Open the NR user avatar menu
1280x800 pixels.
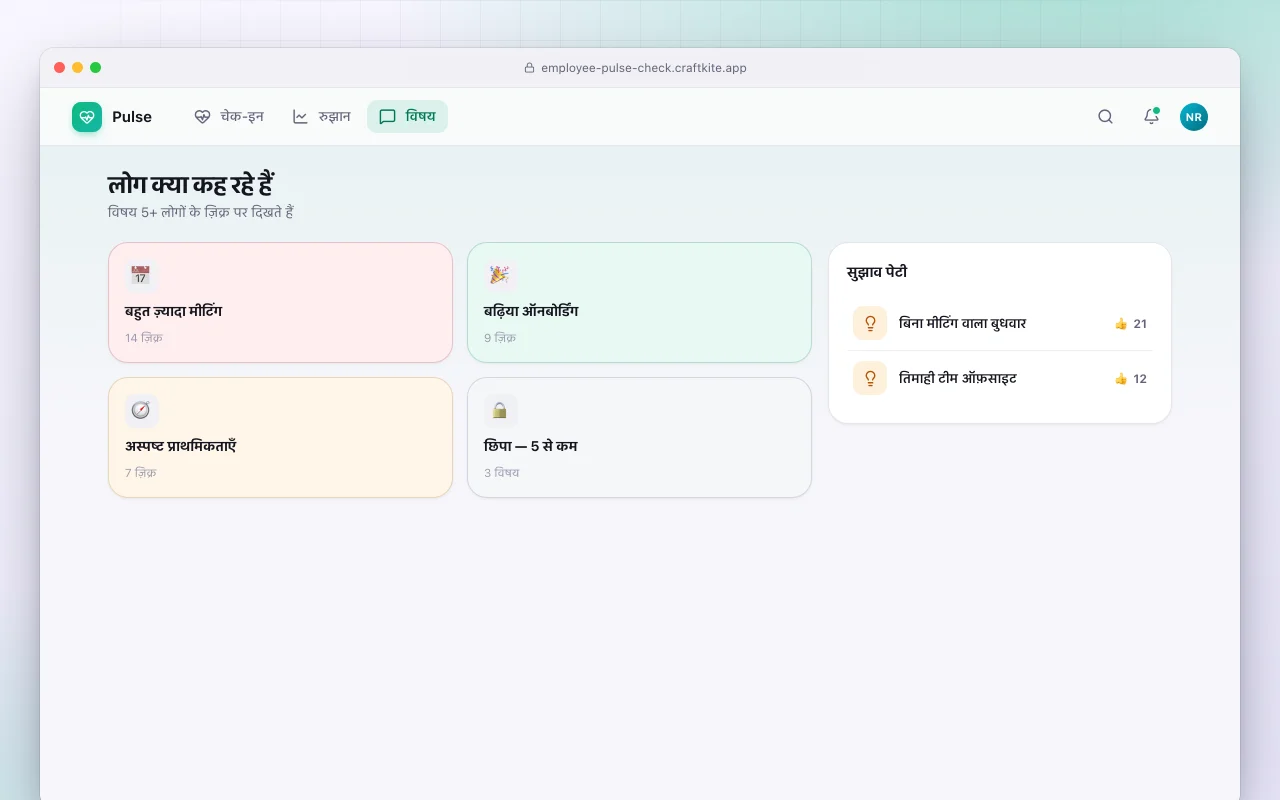point(1194,117)
